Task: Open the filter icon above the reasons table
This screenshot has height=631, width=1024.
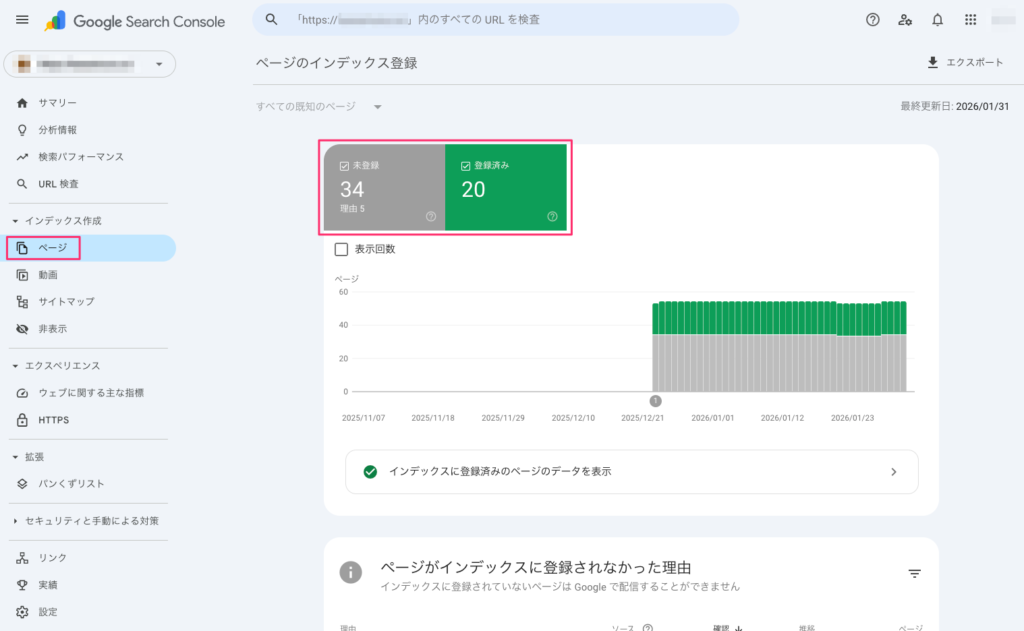Action: 914,573
